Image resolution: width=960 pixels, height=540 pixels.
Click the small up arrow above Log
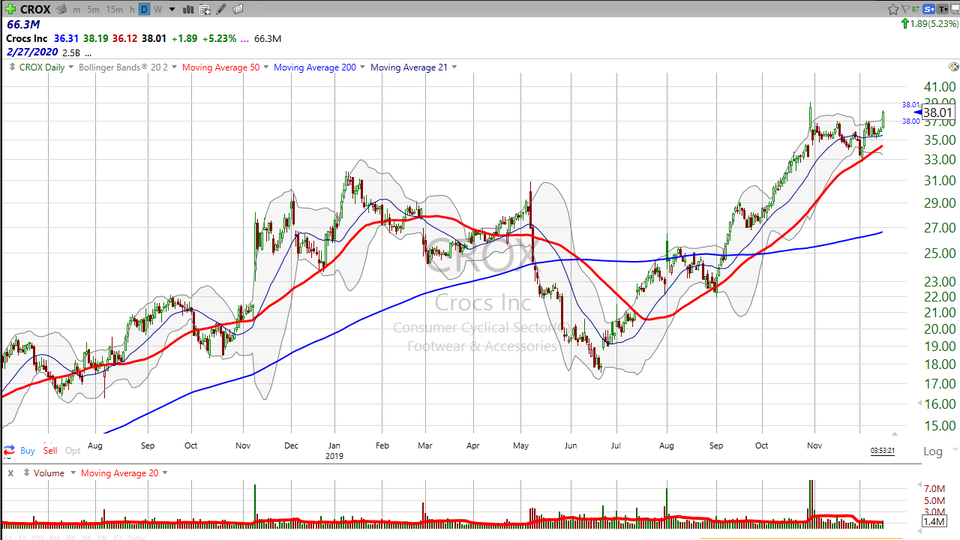click(894, 434)
